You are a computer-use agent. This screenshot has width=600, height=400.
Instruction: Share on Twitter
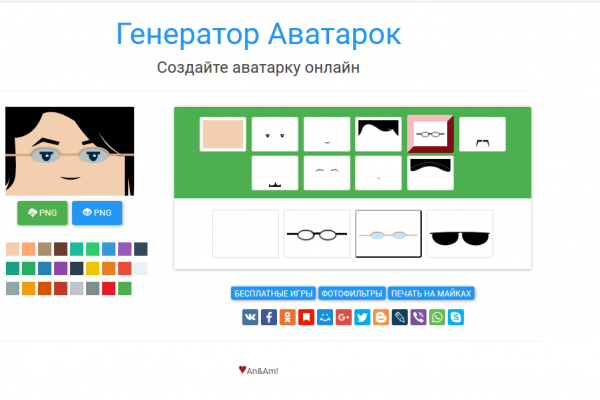coord(362,317)
